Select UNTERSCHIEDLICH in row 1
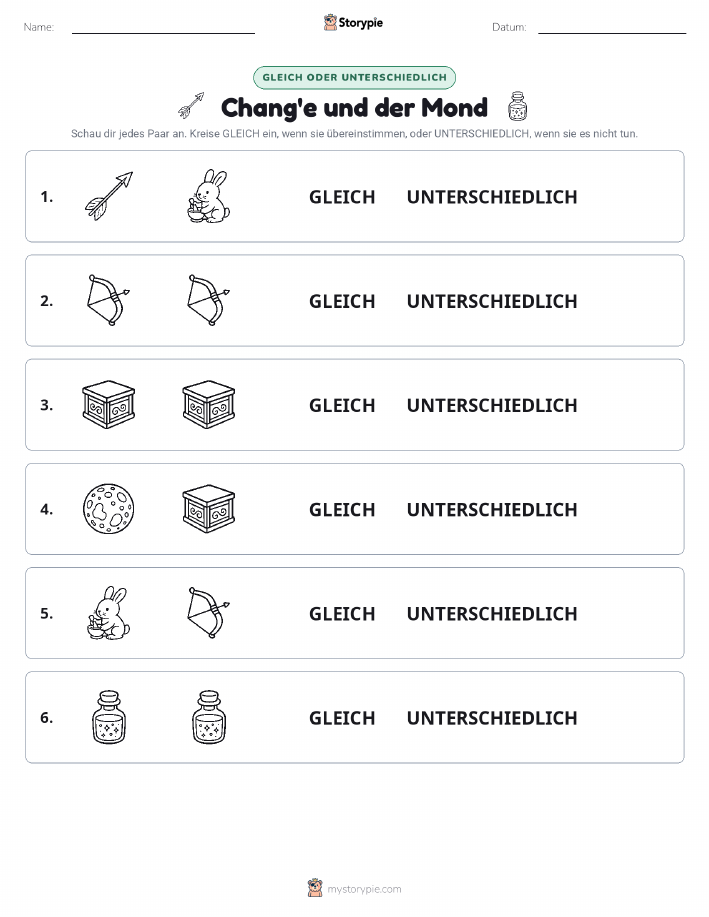This screenshot has height=917, width=709. (492, 197)
